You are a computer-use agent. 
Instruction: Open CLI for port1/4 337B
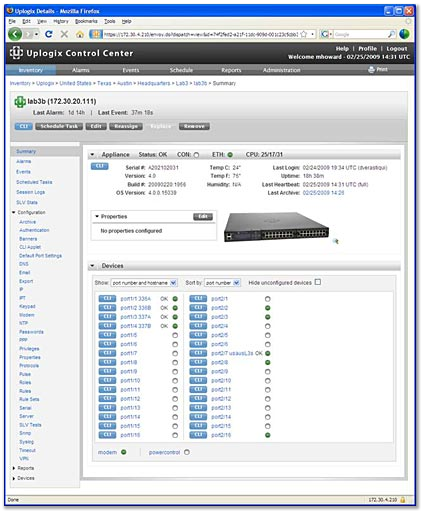107,326
